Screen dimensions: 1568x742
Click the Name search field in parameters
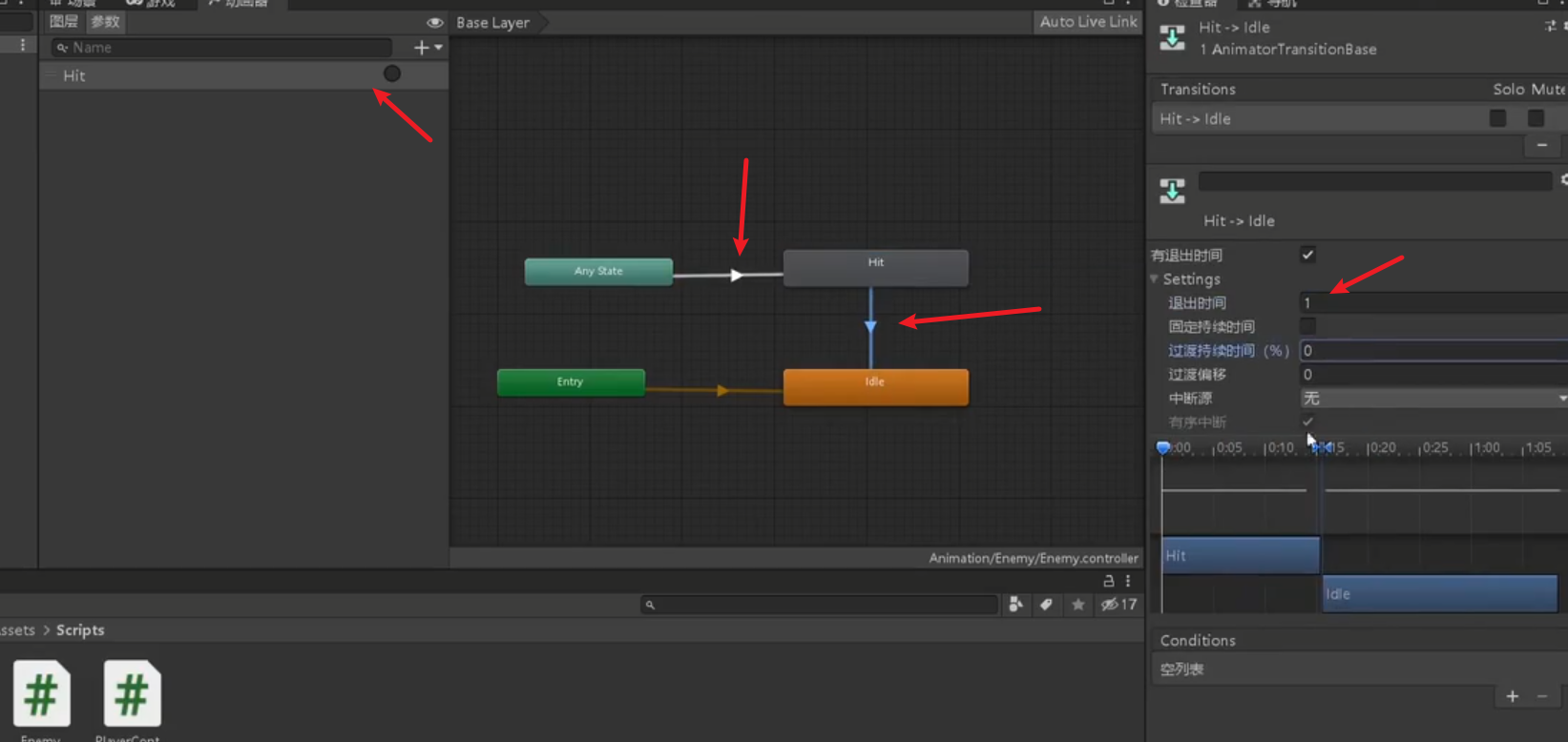pos(221,47)
